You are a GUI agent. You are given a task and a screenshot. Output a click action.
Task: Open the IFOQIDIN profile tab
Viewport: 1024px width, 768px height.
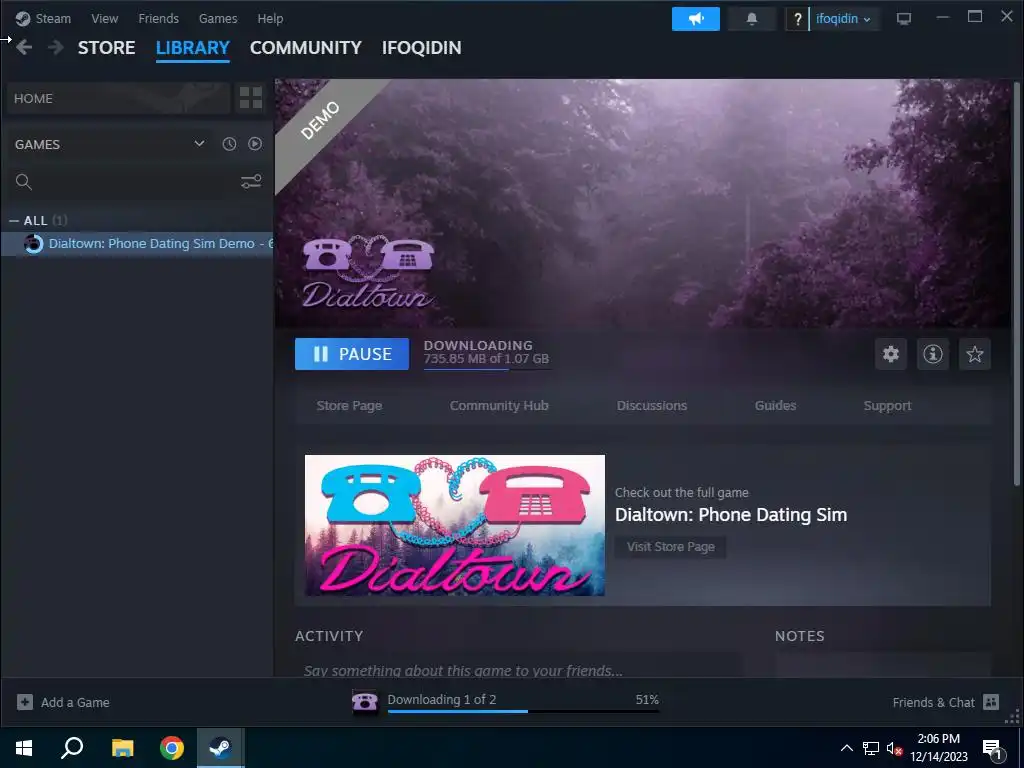421,48
